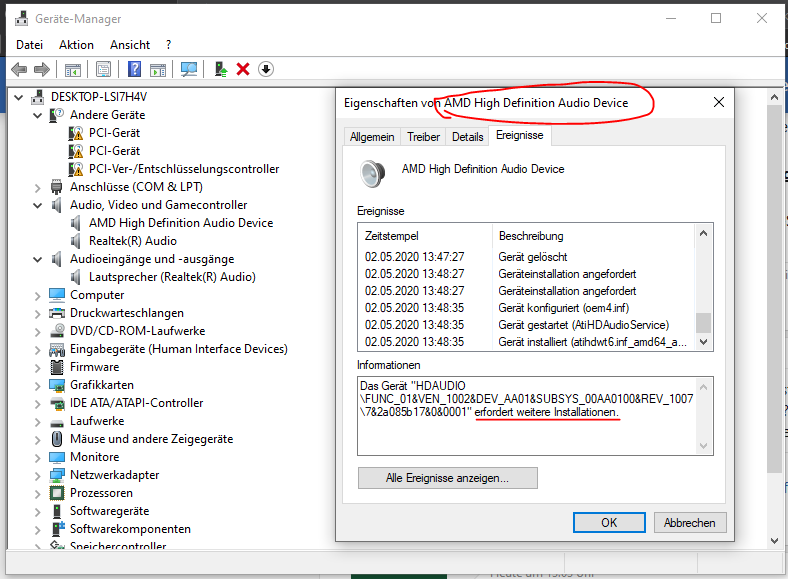Scan for hardware changes monitor icon
Viewport: 788px width, 579px height.
coord(189,69)
